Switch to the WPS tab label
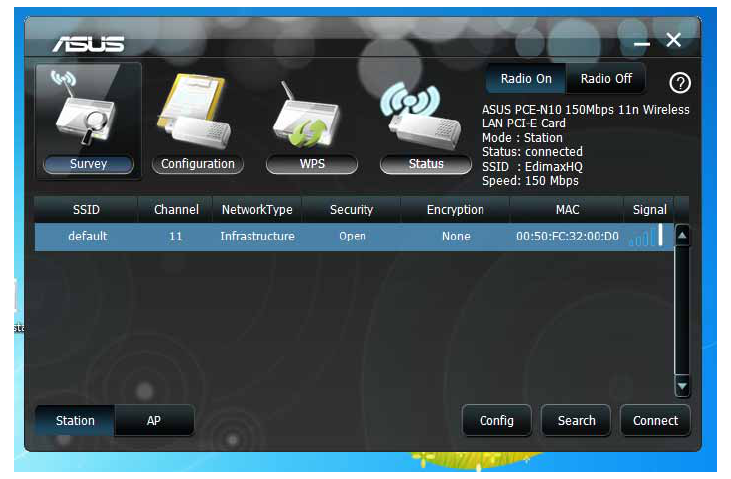Image resolution: width=731 pixels, height=479 pixels. click(x=312, y=164)
